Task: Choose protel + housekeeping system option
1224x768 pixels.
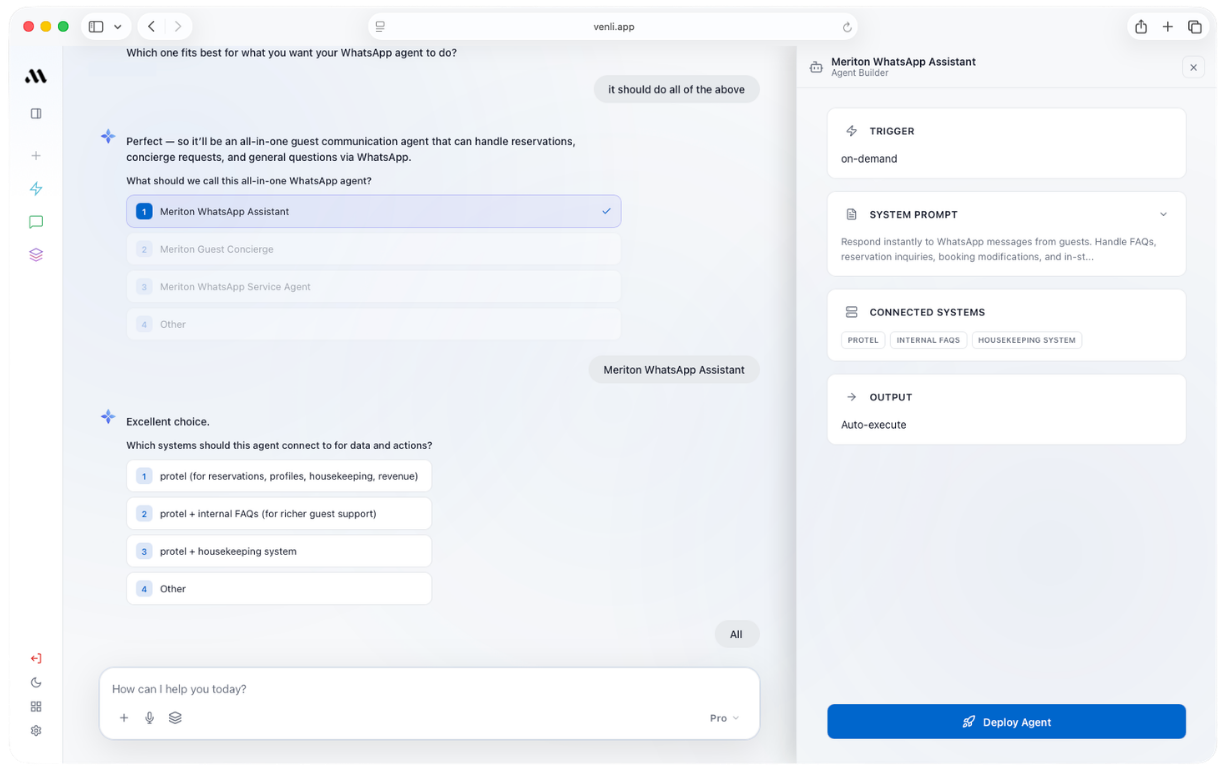Action: (x=279, y=551)
